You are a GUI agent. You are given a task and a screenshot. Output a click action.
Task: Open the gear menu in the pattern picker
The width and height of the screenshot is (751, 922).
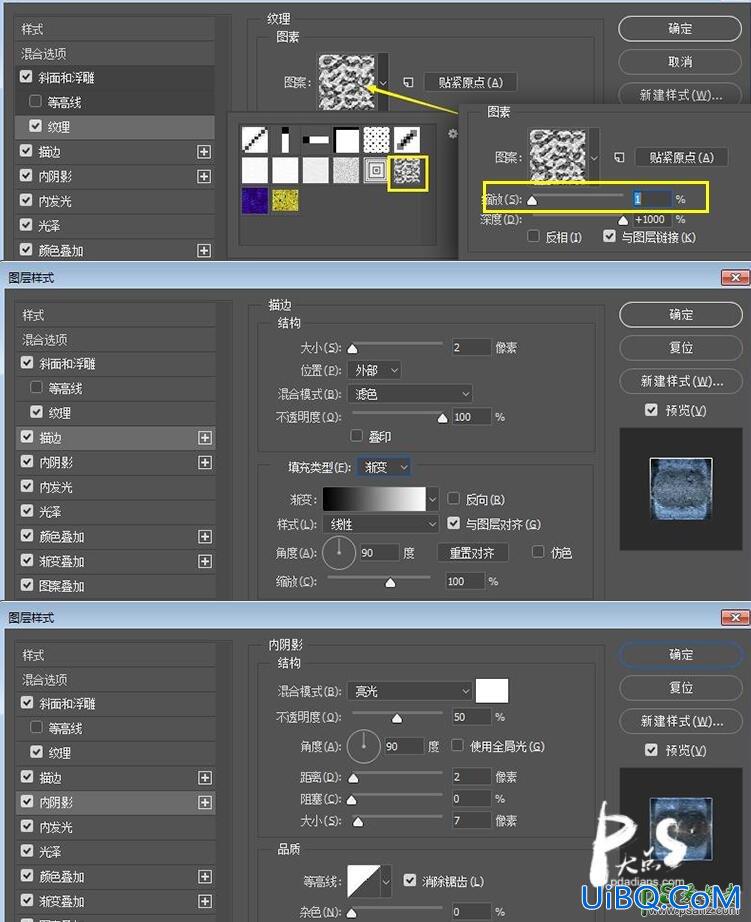coord(452,133)
